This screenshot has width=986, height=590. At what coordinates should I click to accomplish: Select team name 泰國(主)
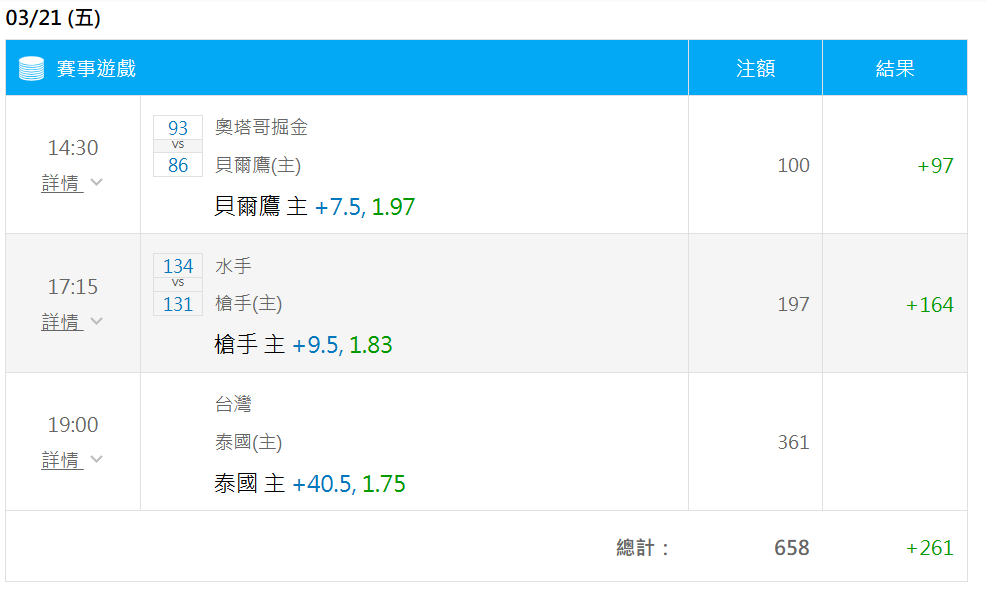[x=248, y=442]
